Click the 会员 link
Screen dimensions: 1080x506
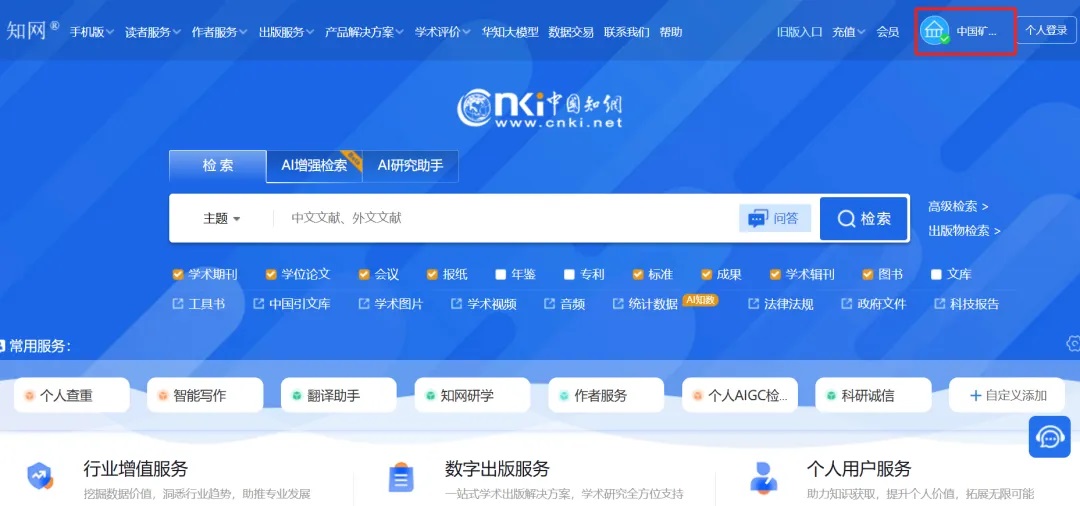[x=888, y=32]
